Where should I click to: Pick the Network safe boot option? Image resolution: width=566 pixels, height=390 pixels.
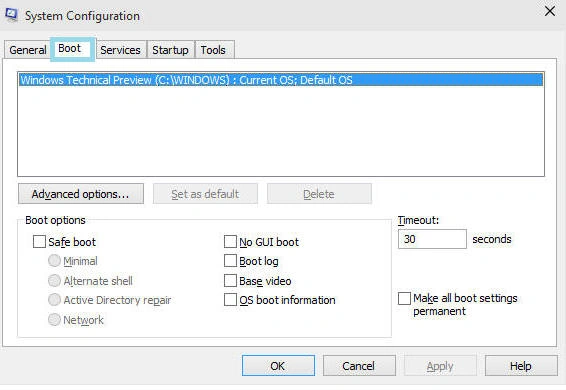[x=54, y=320]
